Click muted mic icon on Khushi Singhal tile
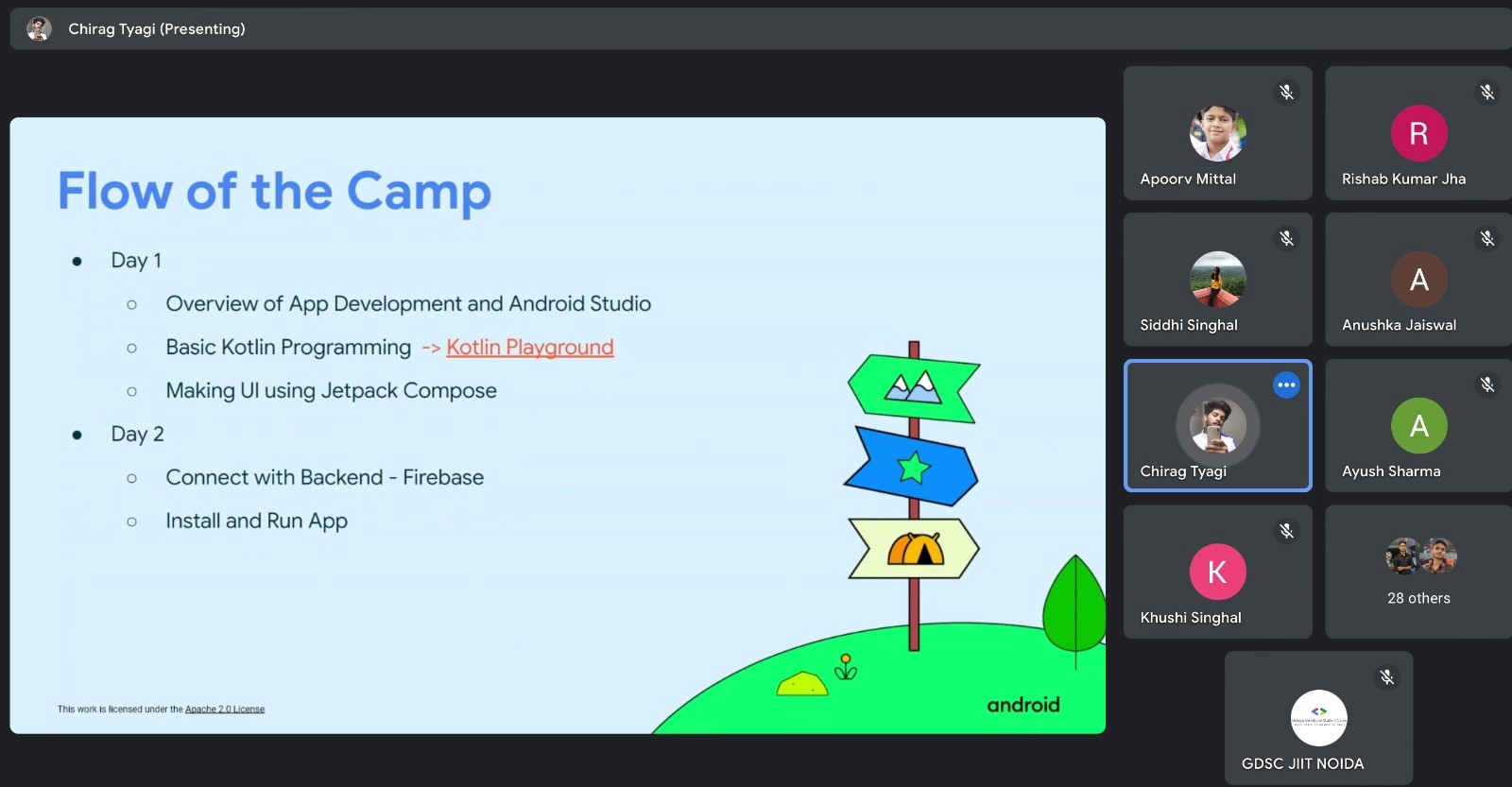Screen dimensions: 1512x787 click(x=1286, y=531)
